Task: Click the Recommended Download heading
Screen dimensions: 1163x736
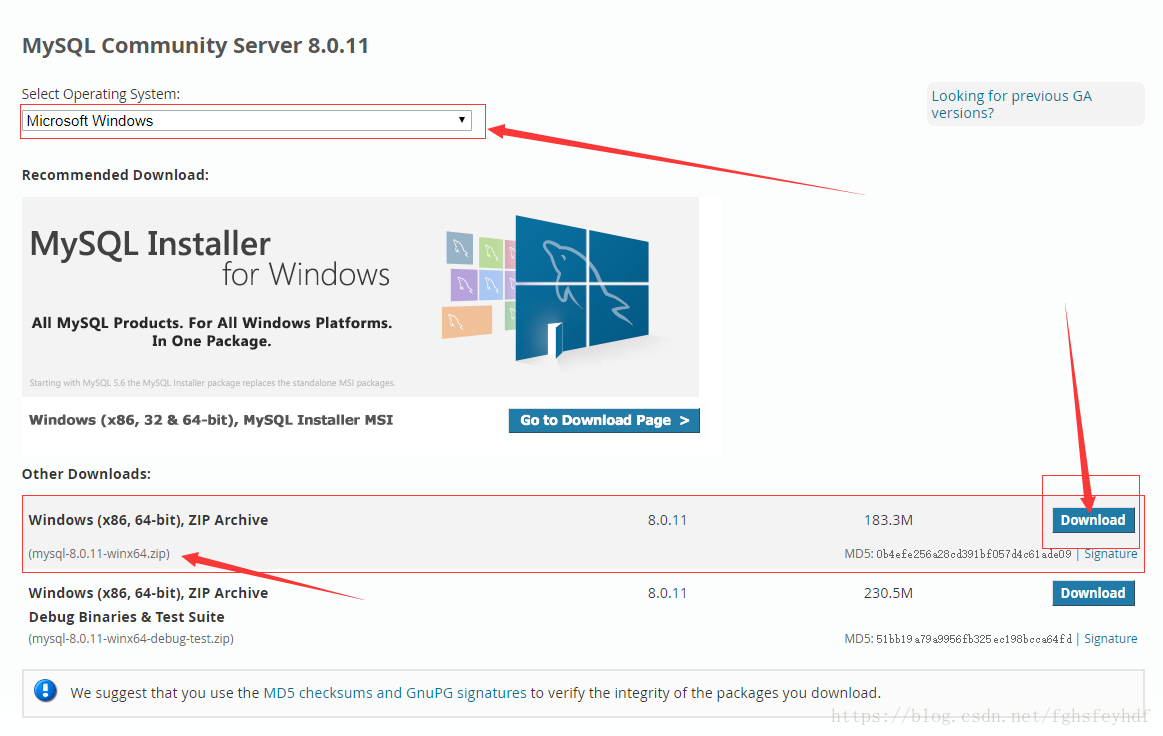Action: [x=115, y=175]
